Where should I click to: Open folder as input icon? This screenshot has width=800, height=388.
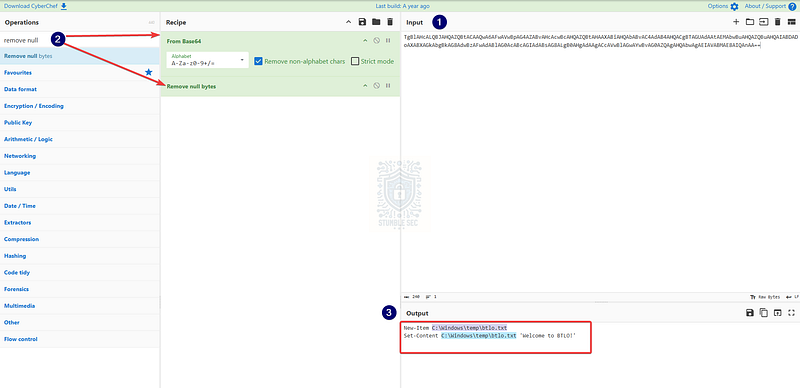pyautogui.click(x=749, y=22)
